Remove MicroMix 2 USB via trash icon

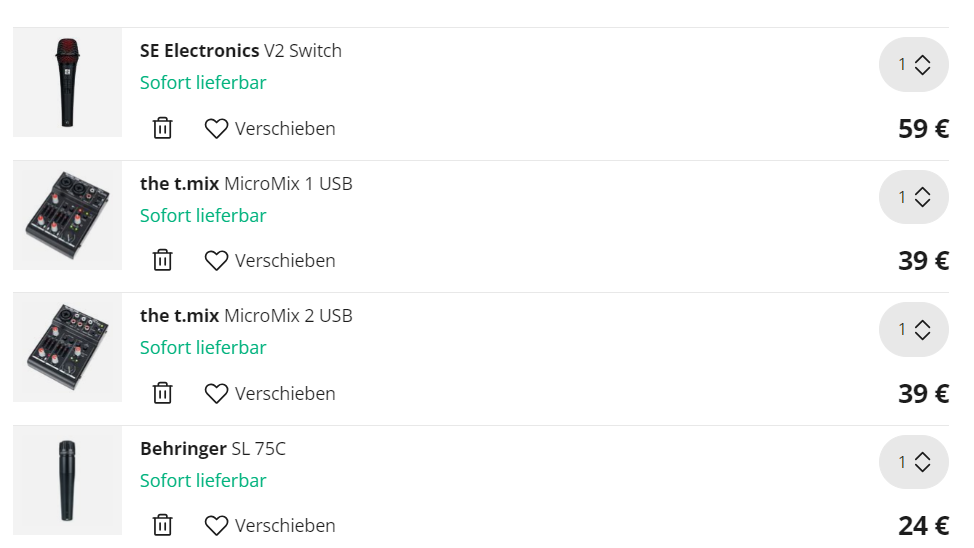[163, 393]
